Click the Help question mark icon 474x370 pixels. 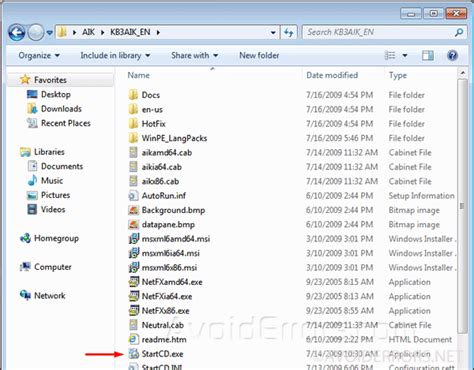pos(452,56)
